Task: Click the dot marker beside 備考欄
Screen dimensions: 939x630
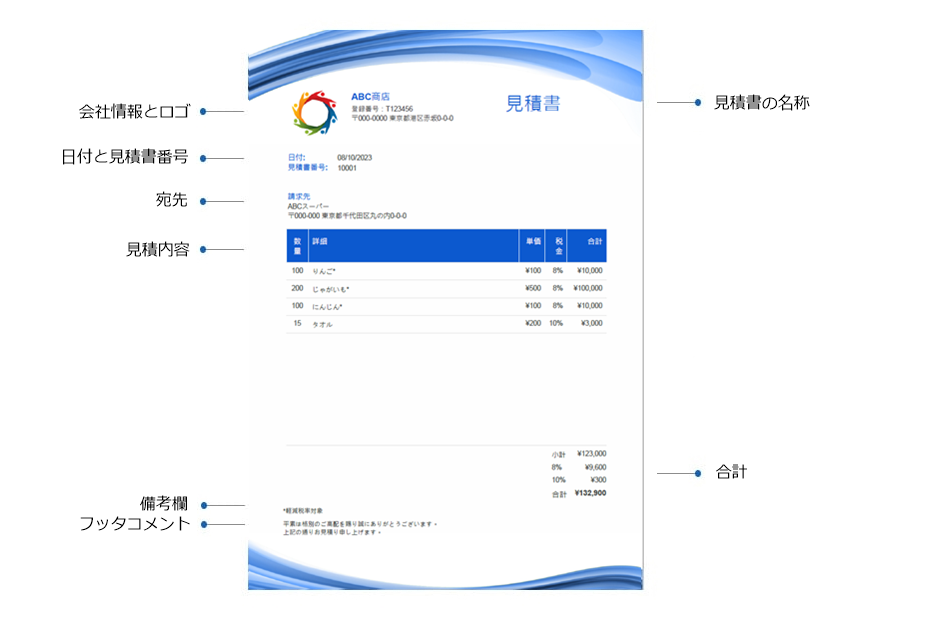Action: 203,506
